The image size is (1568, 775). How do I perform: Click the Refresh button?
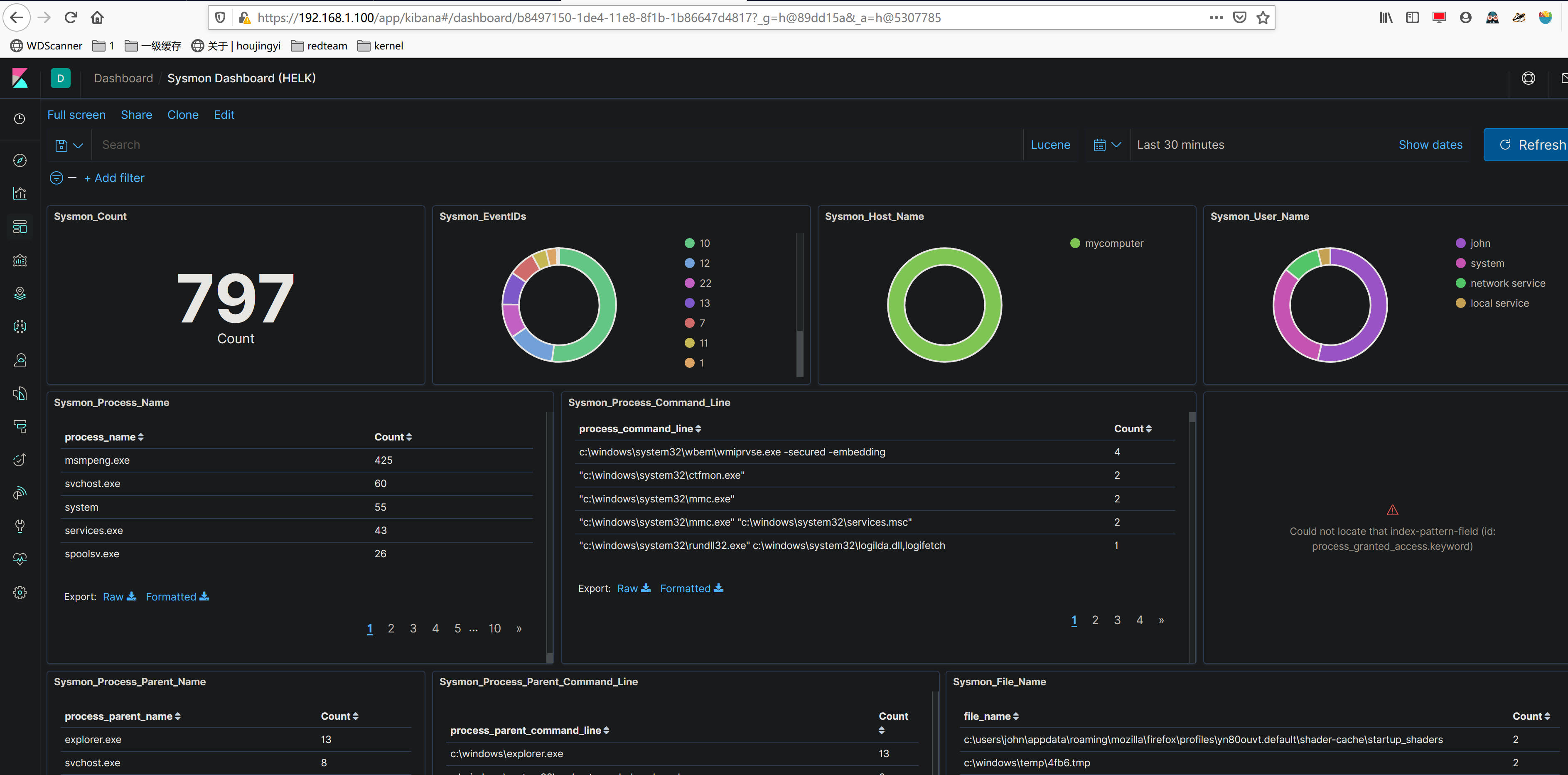pyautogui.click(x=1530, y=145)
